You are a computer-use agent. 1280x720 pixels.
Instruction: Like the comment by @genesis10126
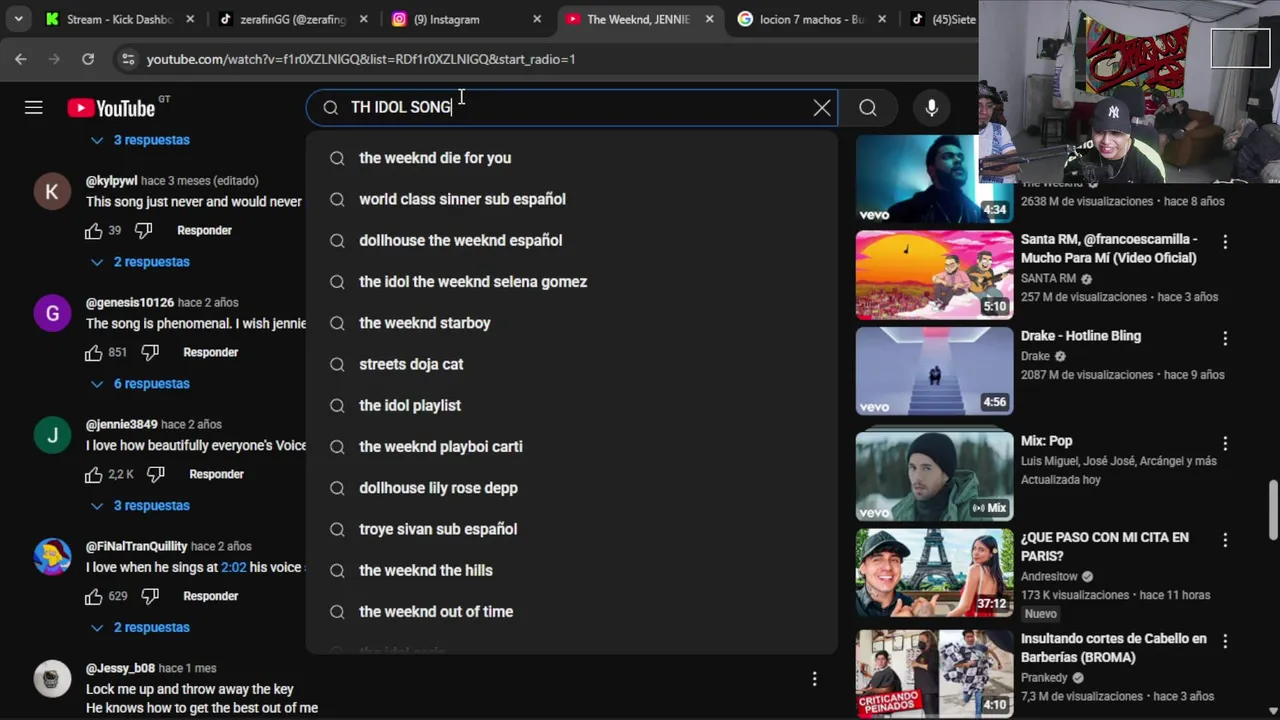point(94,352)
